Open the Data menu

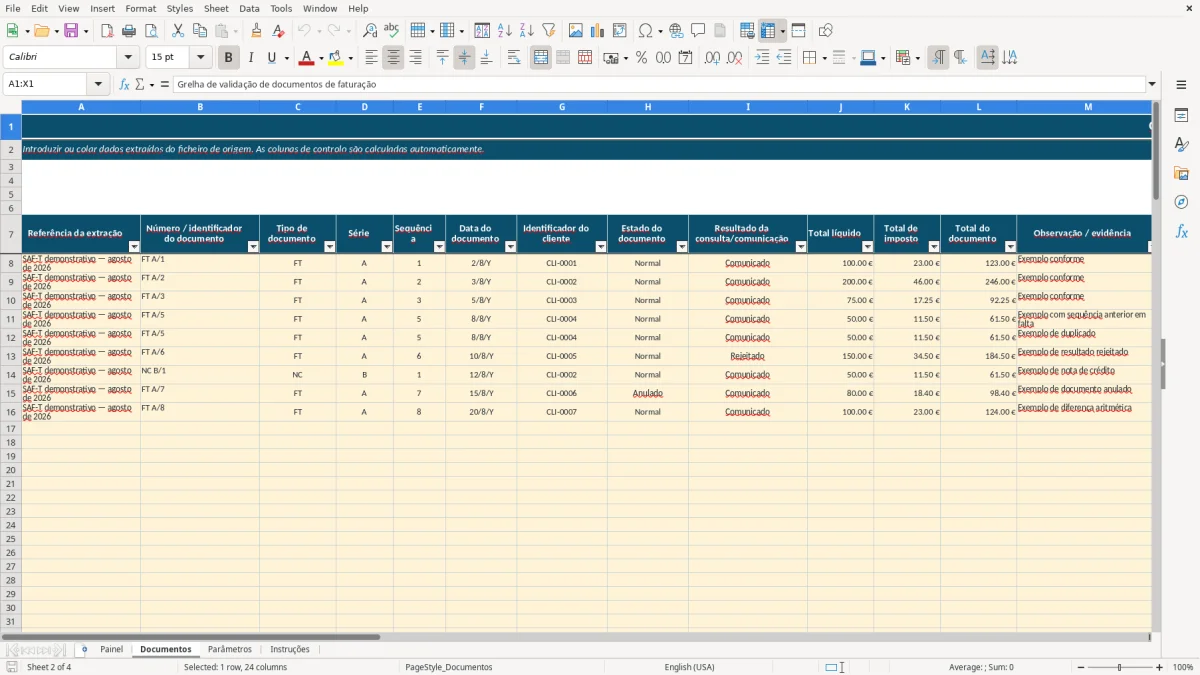pos(249,8)
